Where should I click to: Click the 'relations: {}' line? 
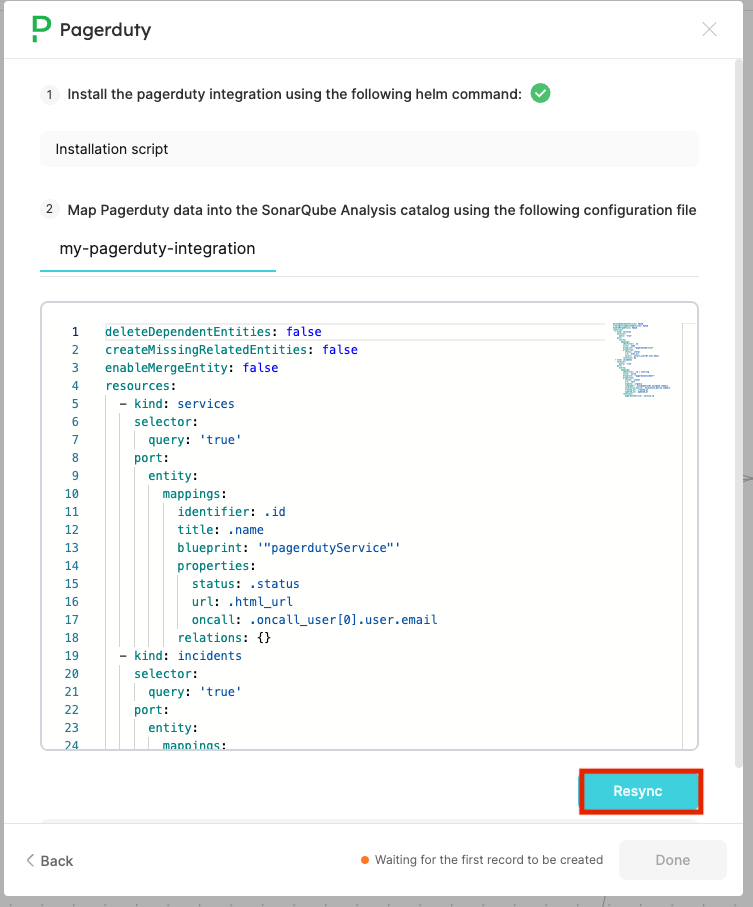(224, 637)
